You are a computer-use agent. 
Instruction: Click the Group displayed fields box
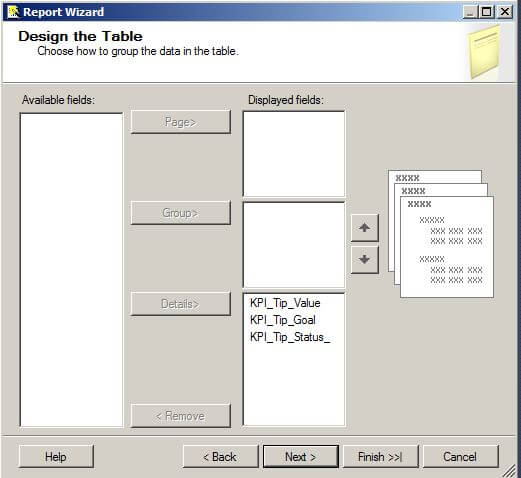pos(294,245)
